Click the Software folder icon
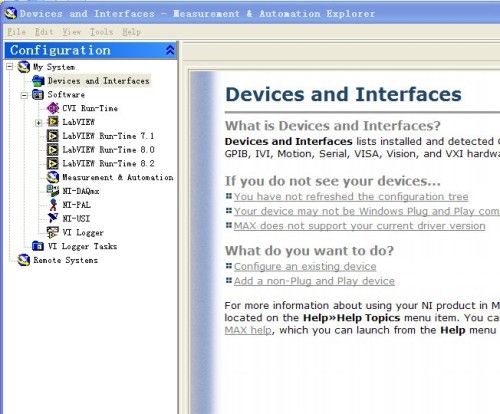Screen dimensions: 500x414 (x=38, y=95)
